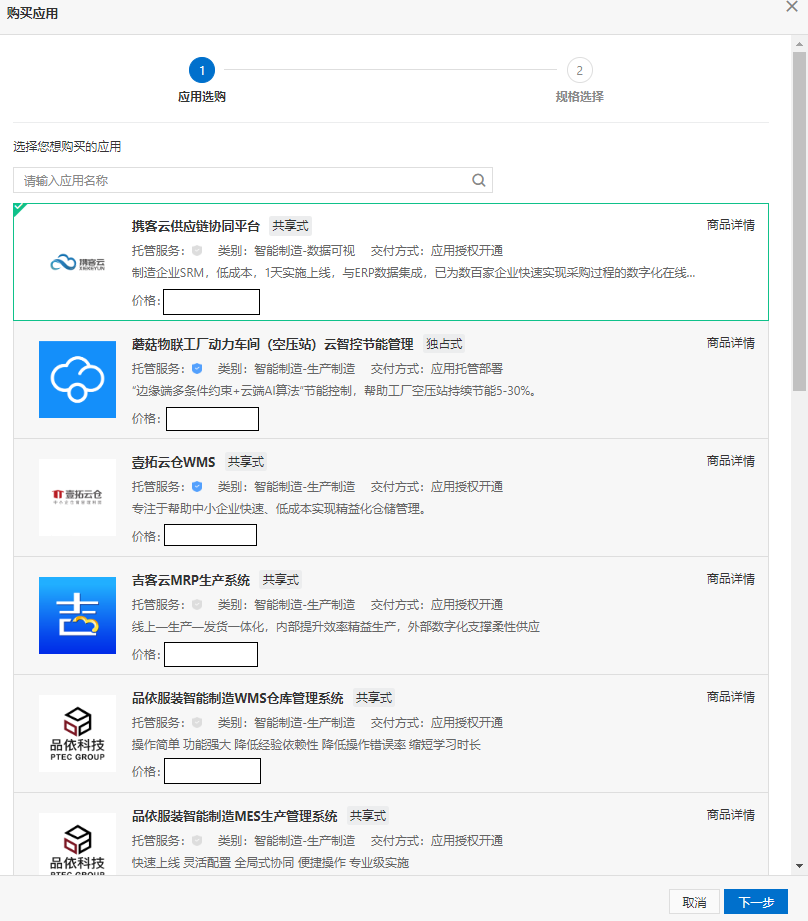
Task: Open 商品详情 for 品依服装WMS仓库管理系统
Action: pos(730,697)
